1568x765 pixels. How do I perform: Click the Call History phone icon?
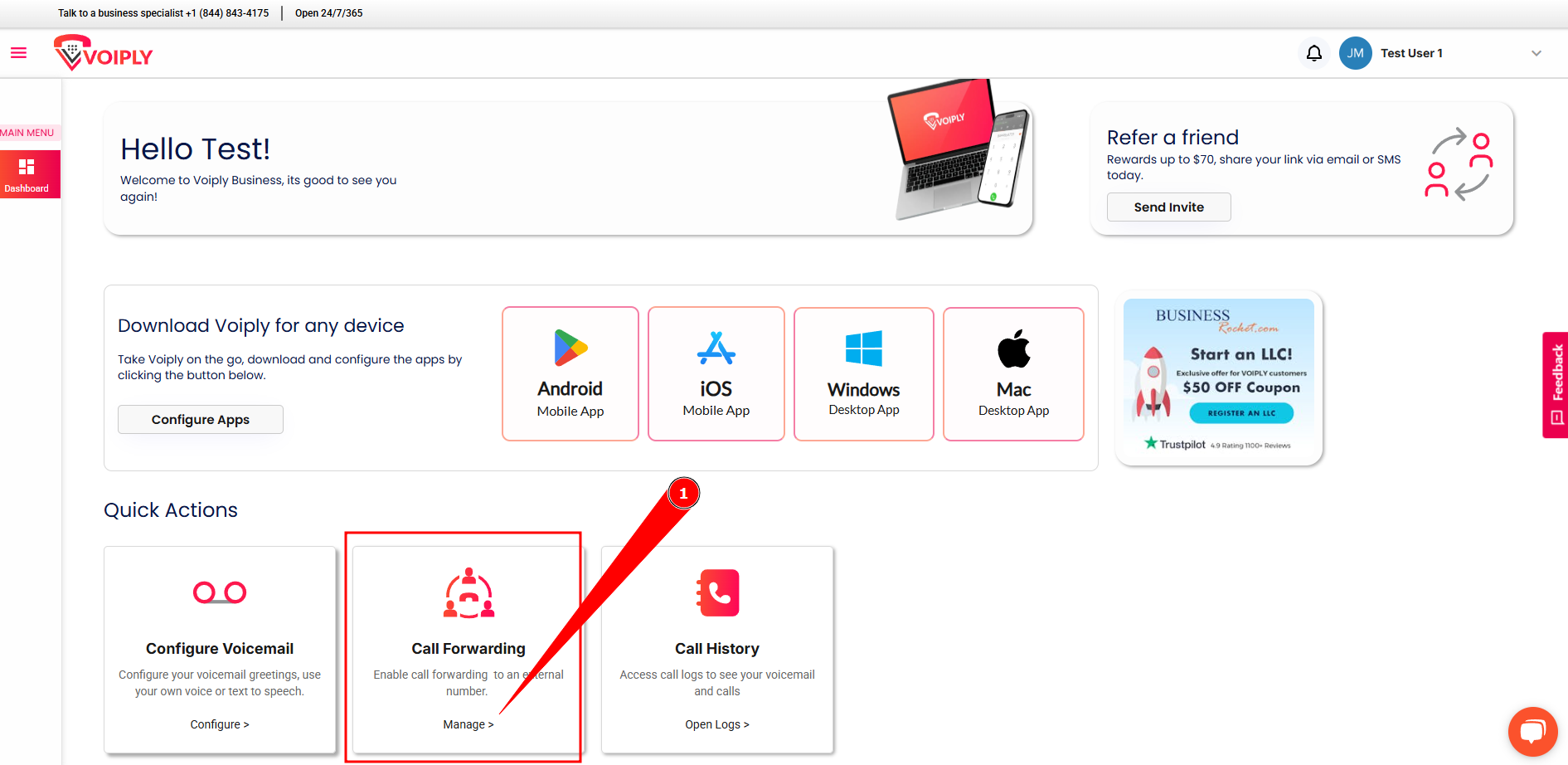point(717,592)
